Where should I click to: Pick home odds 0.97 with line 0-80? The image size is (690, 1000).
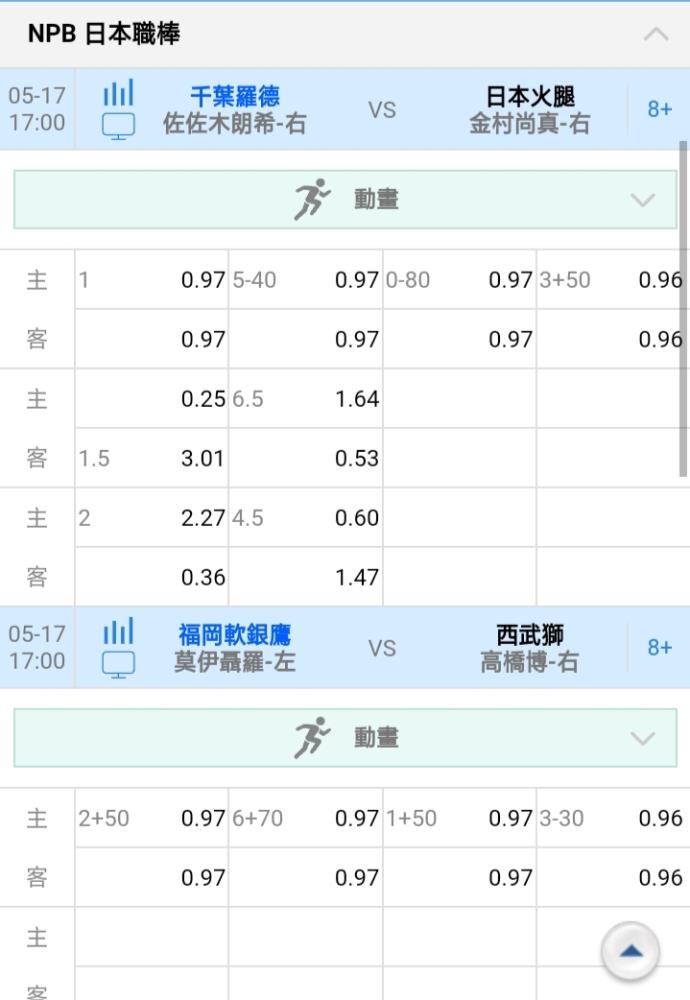[510, 280]
